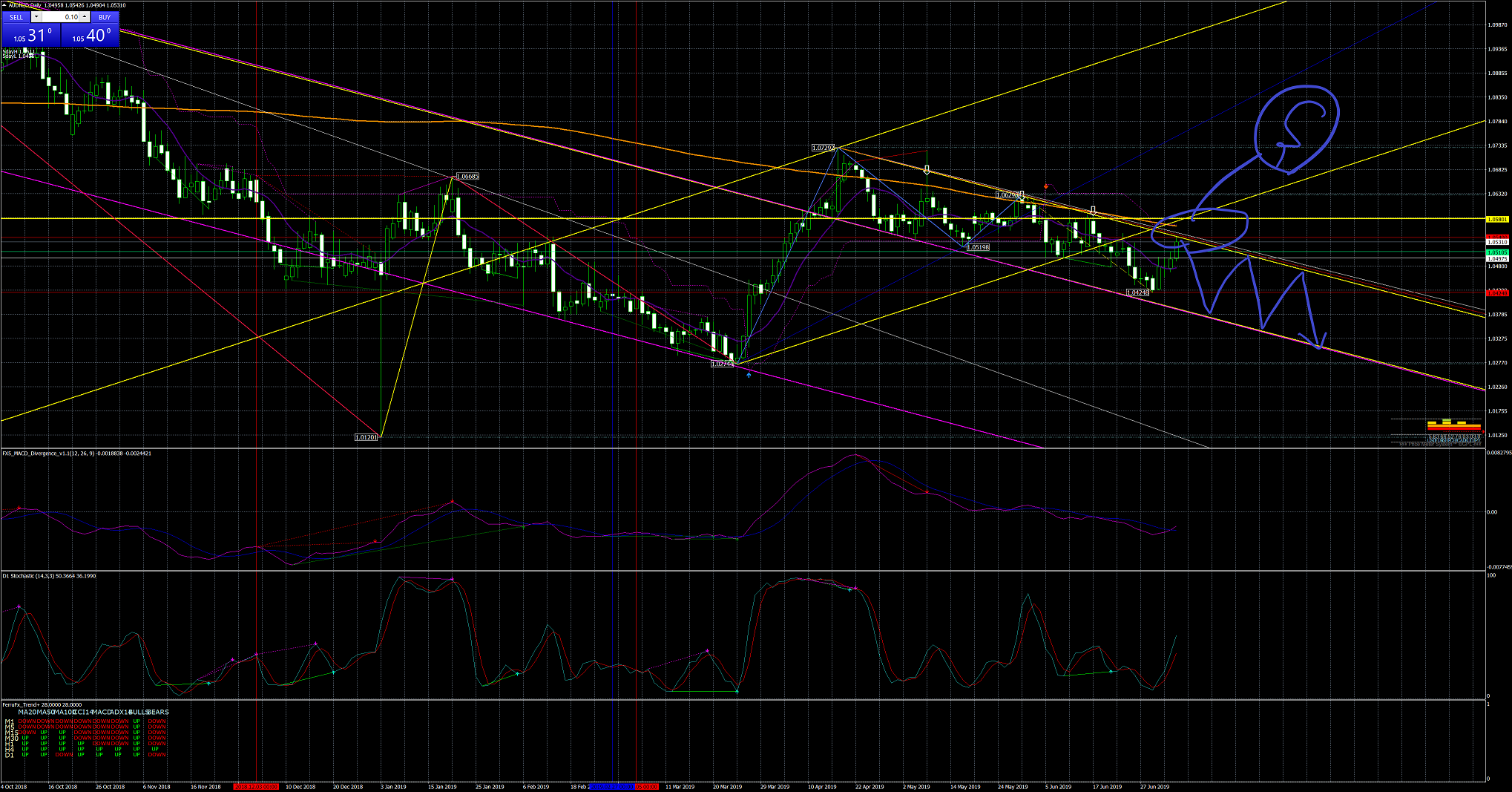Click the 27 Jun 2019 date on time axis
The image size is (1512, 792).
(x=1154, y=786)
